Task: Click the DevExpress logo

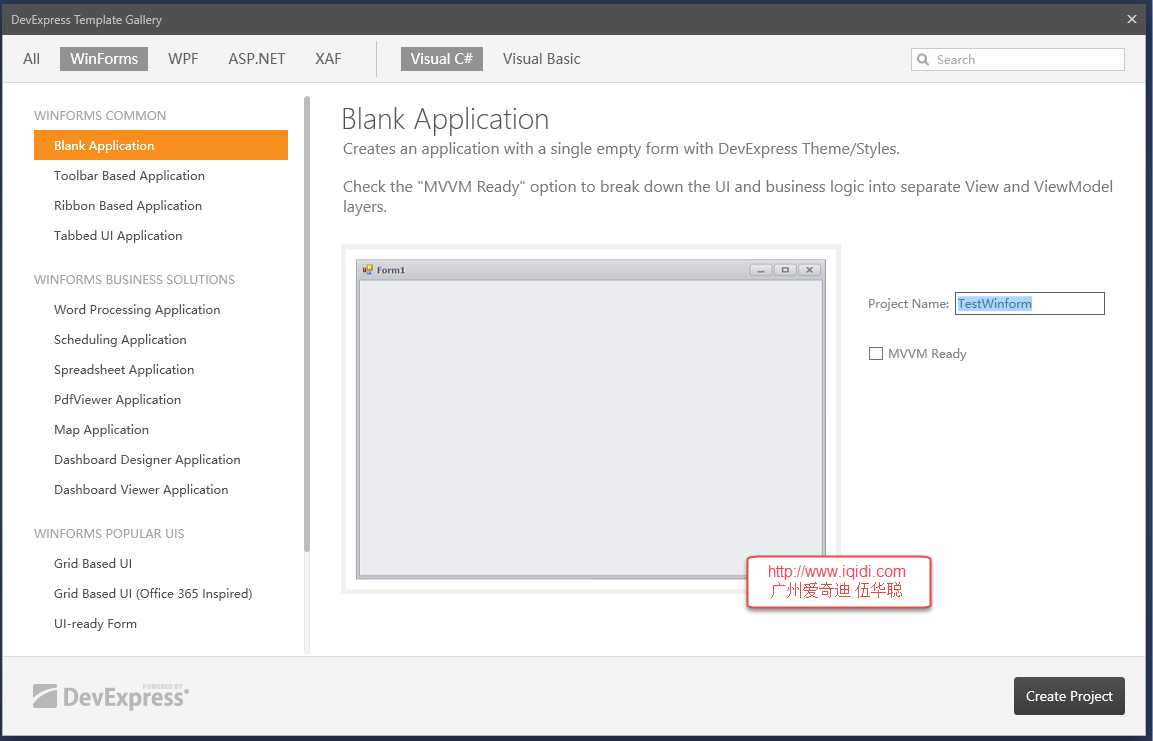Action: click(x=111, y=695)
